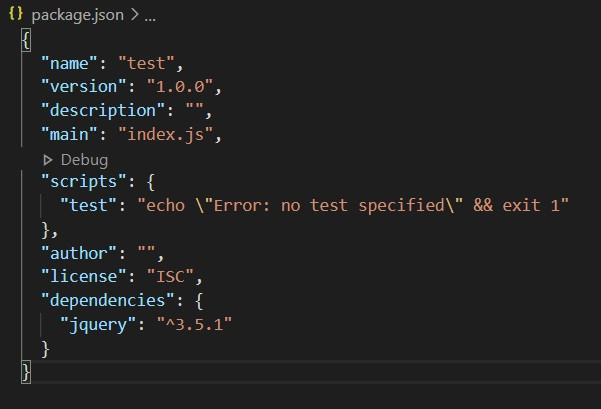Screen dimensions: 601x409
Task: Click the "version" key
Action: click(x=84, y=87)
